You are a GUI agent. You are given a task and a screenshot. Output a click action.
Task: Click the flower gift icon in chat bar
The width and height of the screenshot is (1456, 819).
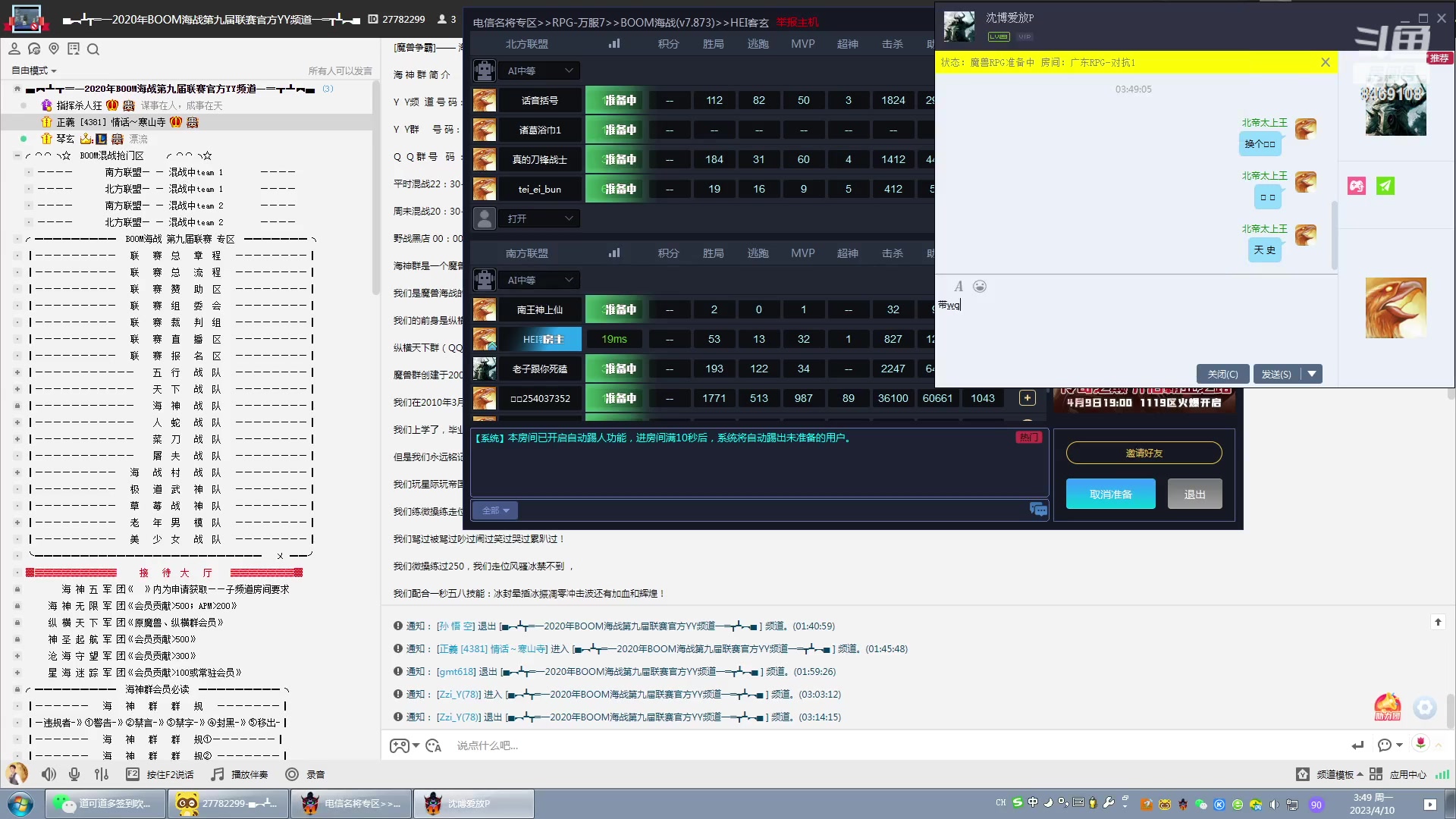1421,743
